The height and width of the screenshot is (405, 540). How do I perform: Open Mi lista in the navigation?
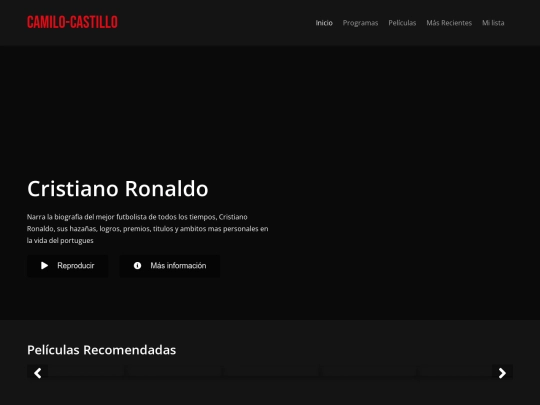point(493,23)
